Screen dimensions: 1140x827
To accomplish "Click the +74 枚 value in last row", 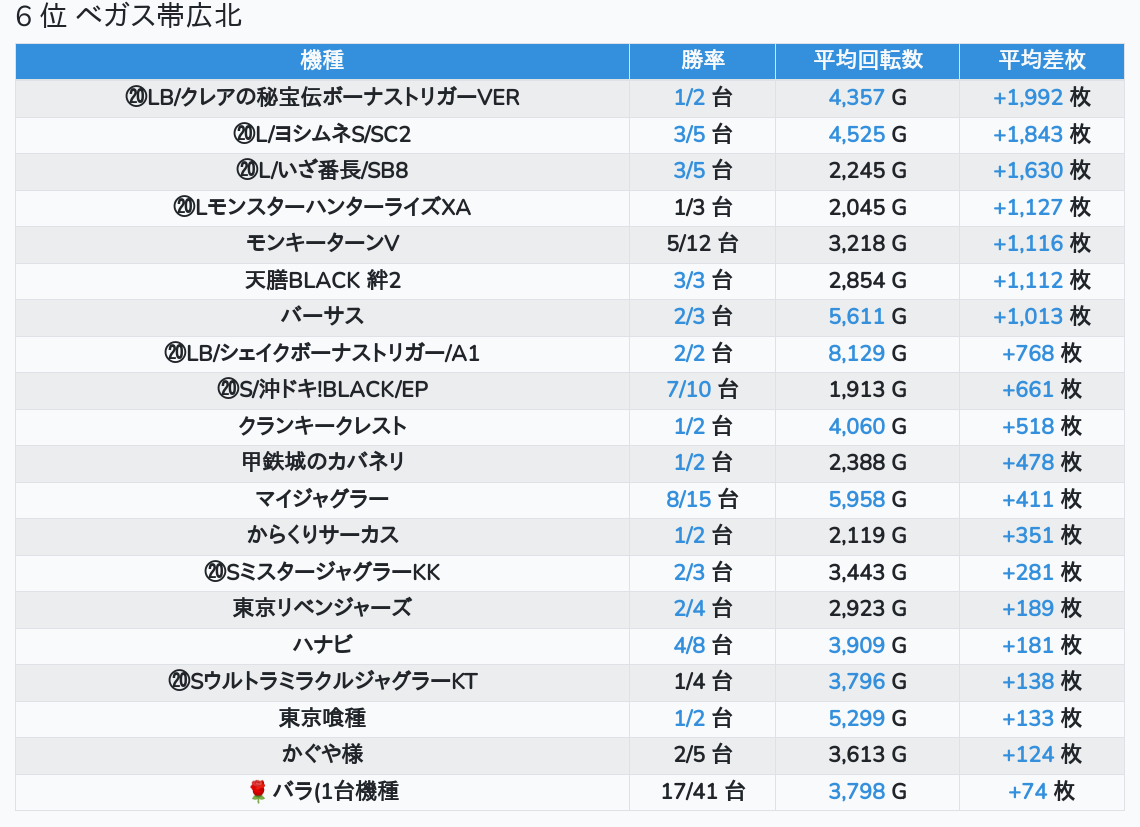I will tap(1041, 792).
